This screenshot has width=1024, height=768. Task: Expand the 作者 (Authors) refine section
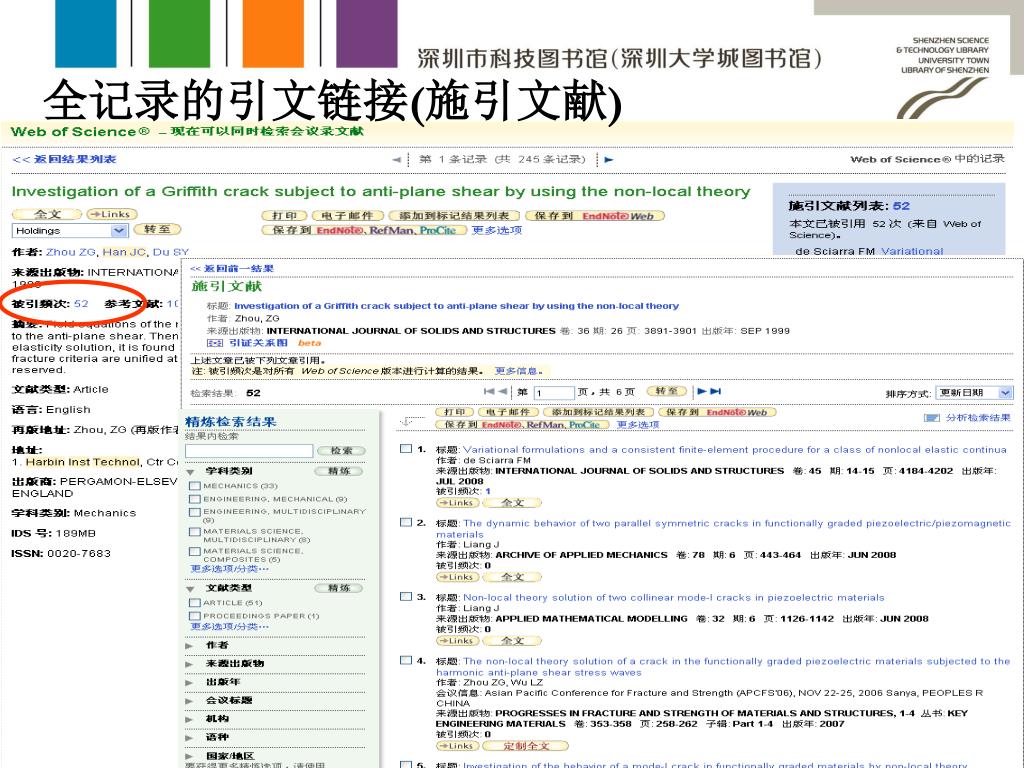pos(190,646)
